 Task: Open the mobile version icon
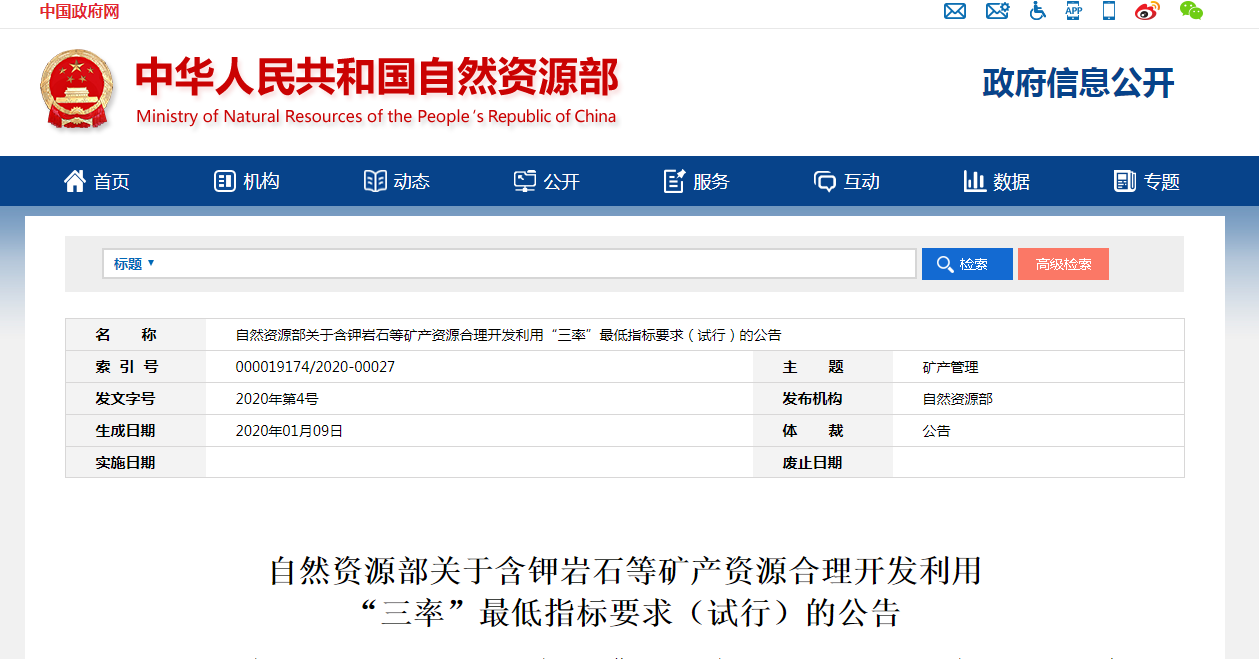point(1107,11)
